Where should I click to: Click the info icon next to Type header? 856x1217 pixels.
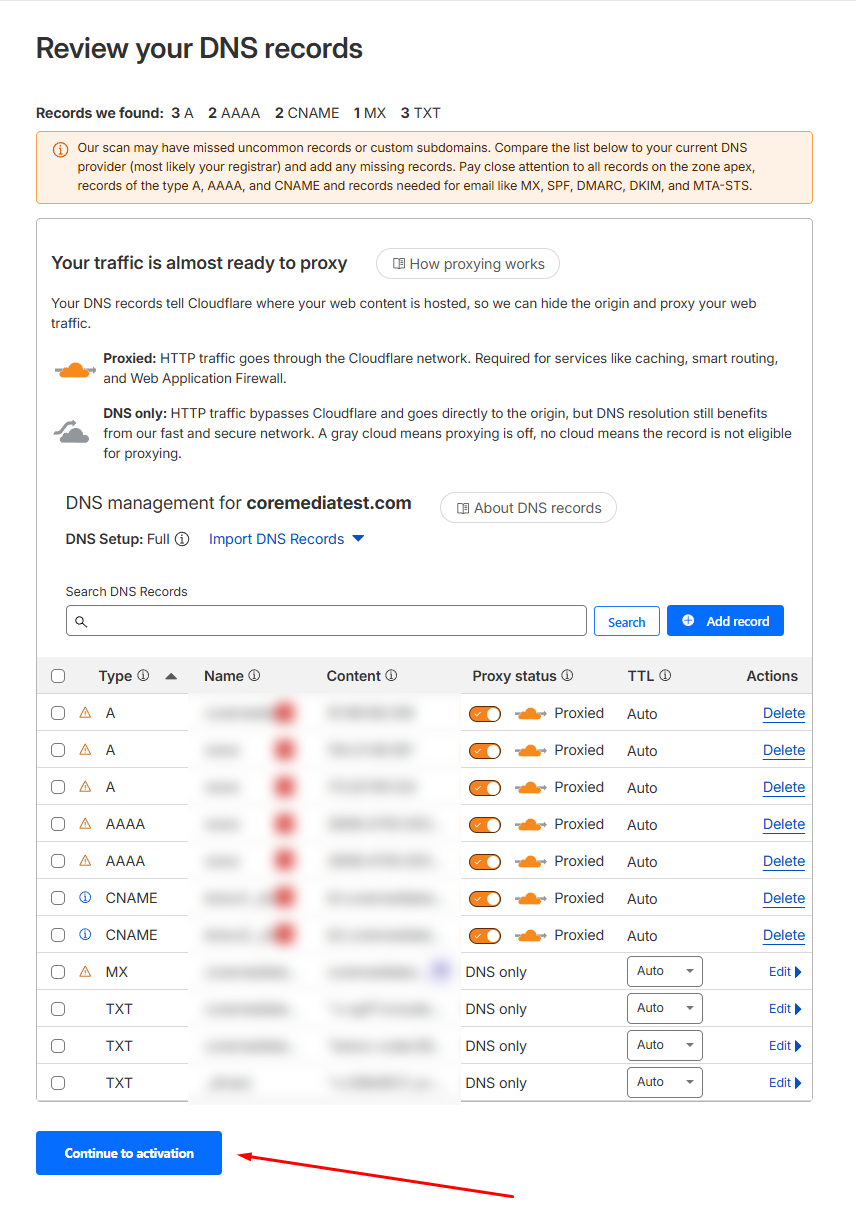coord(143,676)
